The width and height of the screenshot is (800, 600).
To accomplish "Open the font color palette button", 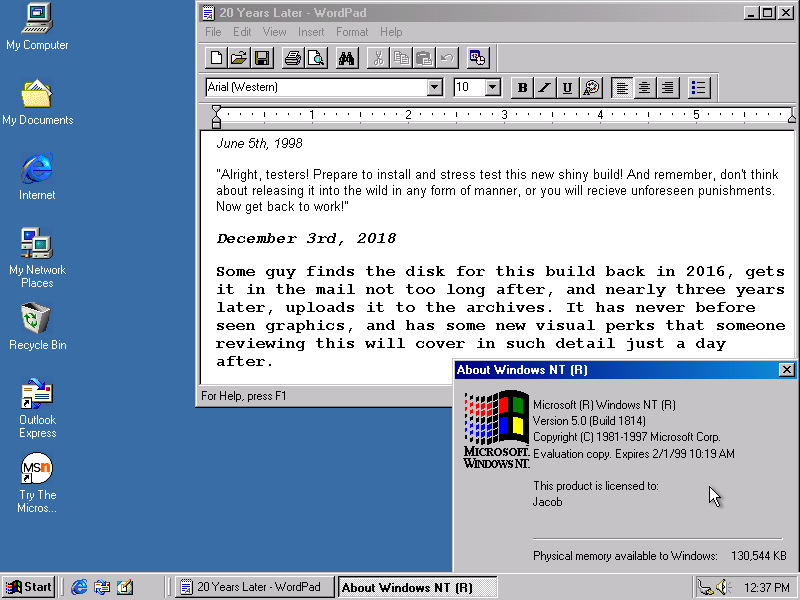I will (591, 88).
